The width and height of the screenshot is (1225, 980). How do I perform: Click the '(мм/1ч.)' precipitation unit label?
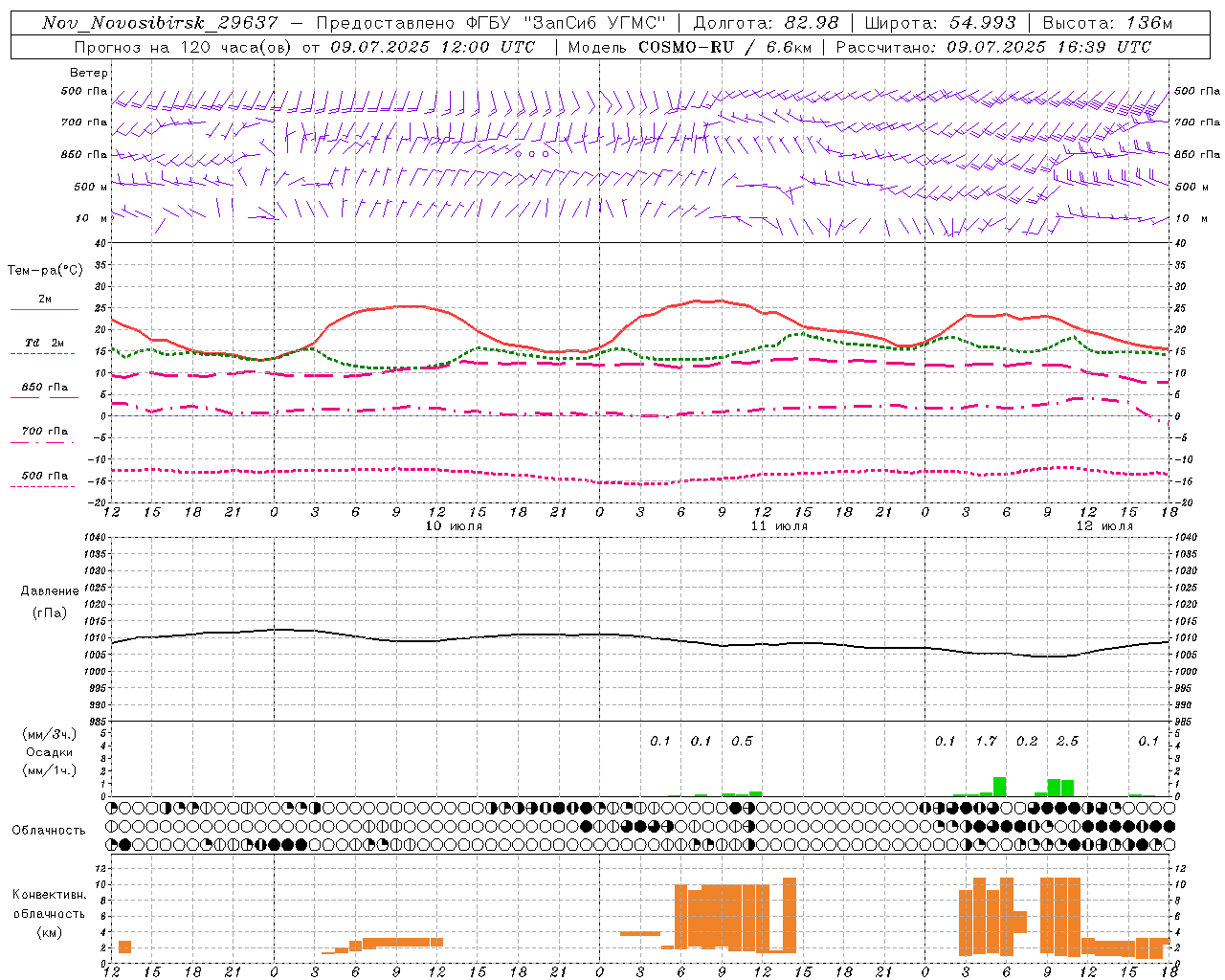pos(50,770)
